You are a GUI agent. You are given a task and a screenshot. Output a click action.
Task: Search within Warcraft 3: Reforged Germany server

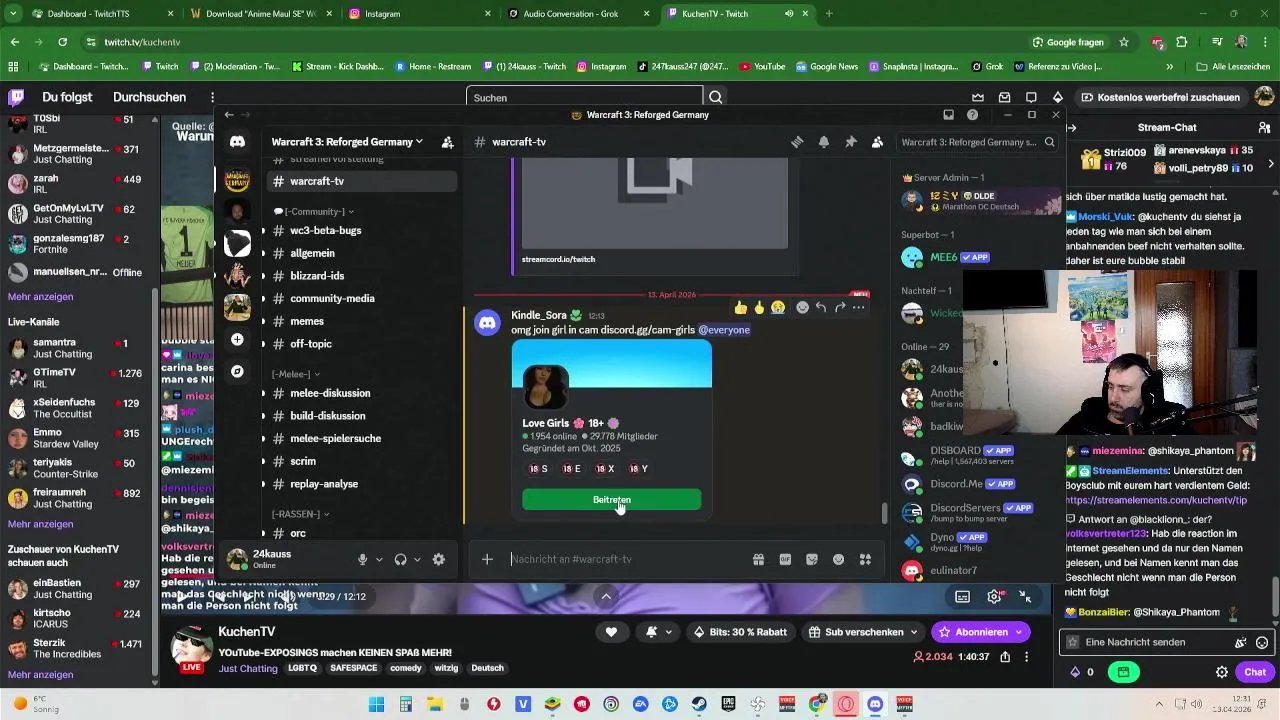coord(977,142)
